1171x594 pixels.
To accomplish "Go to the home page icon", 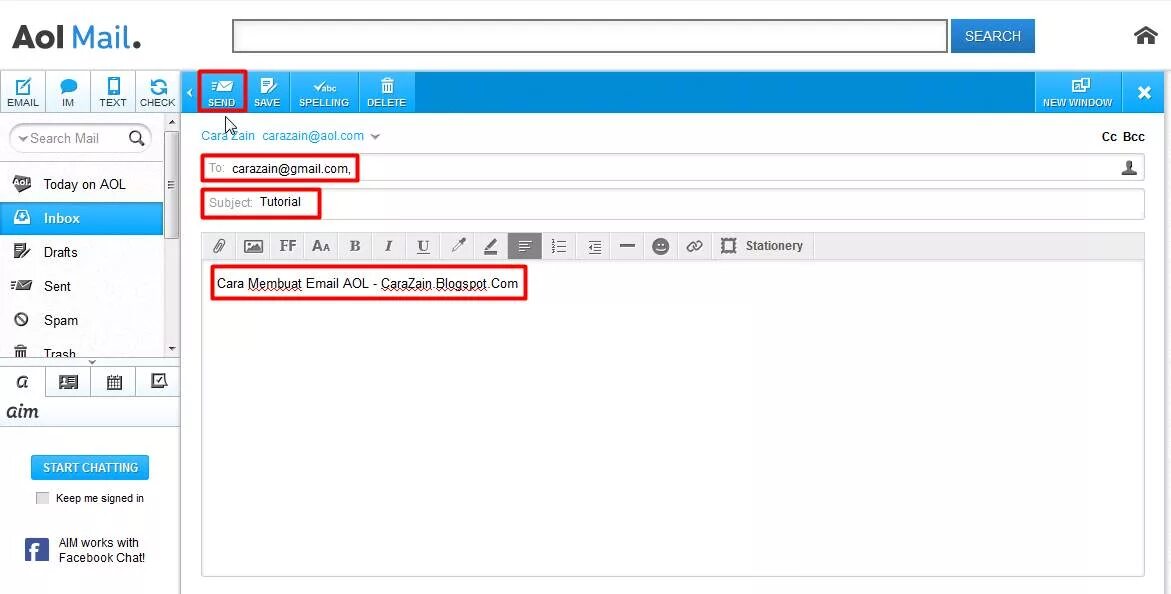I will 1146,35.
